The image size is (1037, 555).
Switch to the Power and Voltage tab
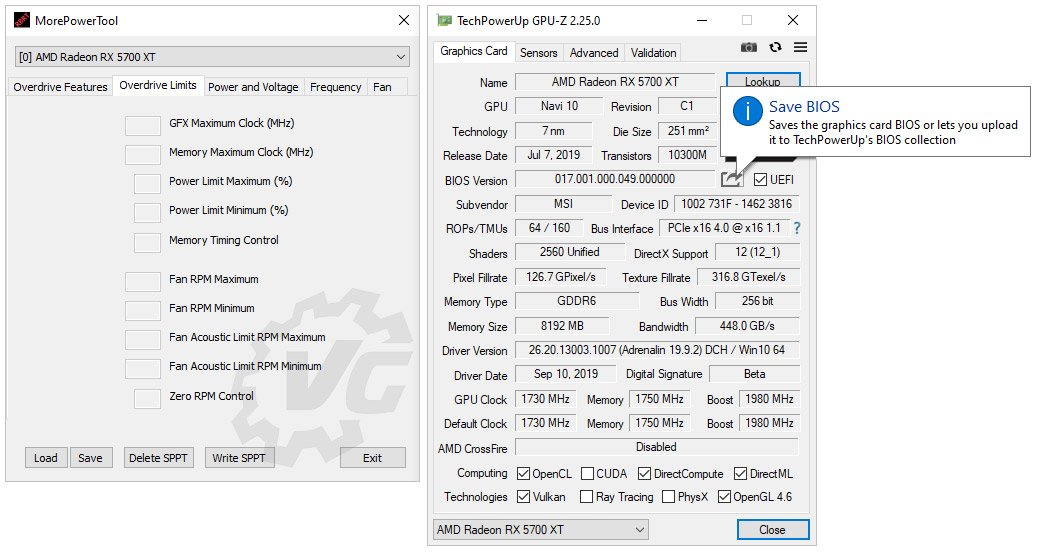253,87
